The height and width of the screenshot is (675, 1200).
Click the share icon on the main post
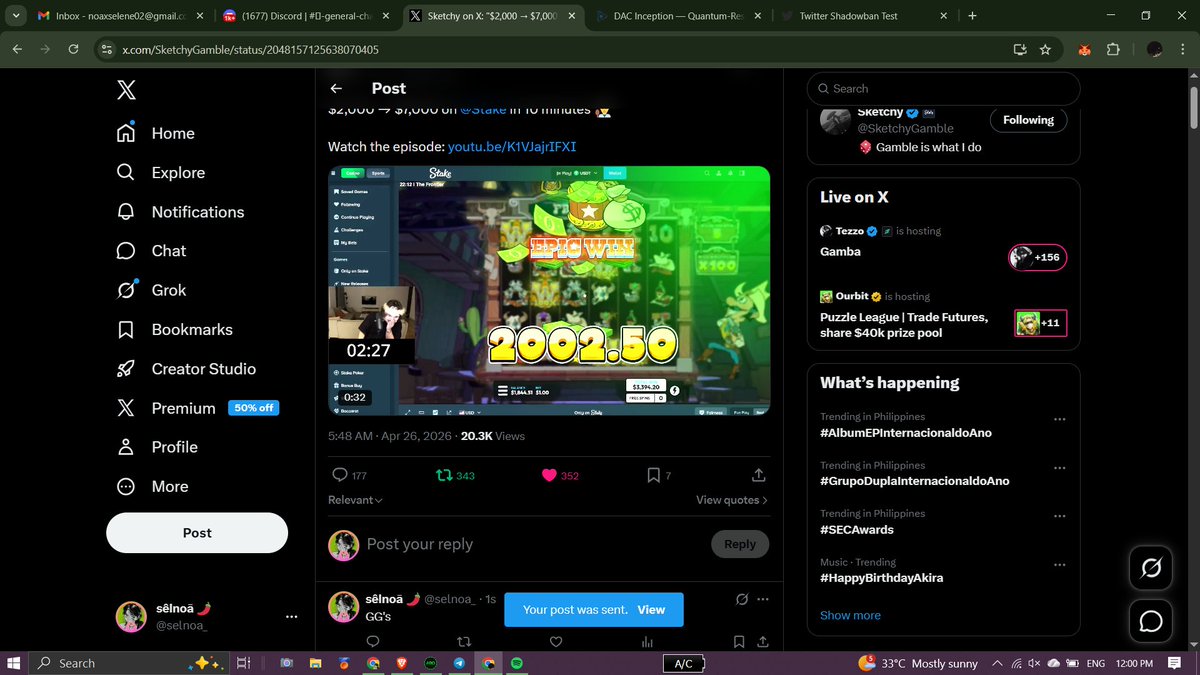point(758,475)
